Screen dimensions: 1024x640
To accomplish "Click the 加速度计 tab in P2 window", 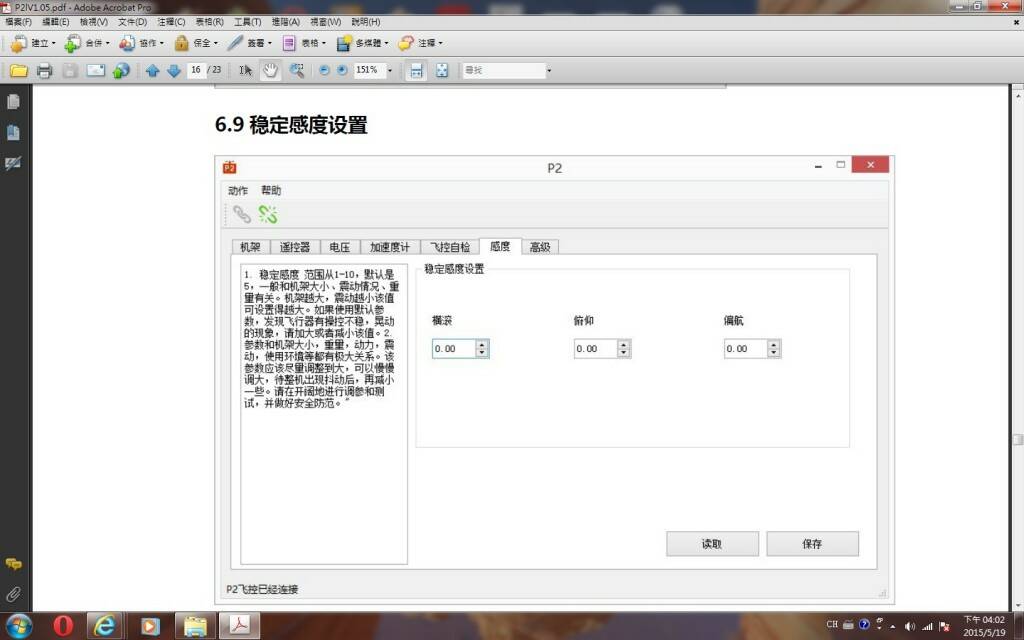I will pyautogui.click(x=390, y=247).
